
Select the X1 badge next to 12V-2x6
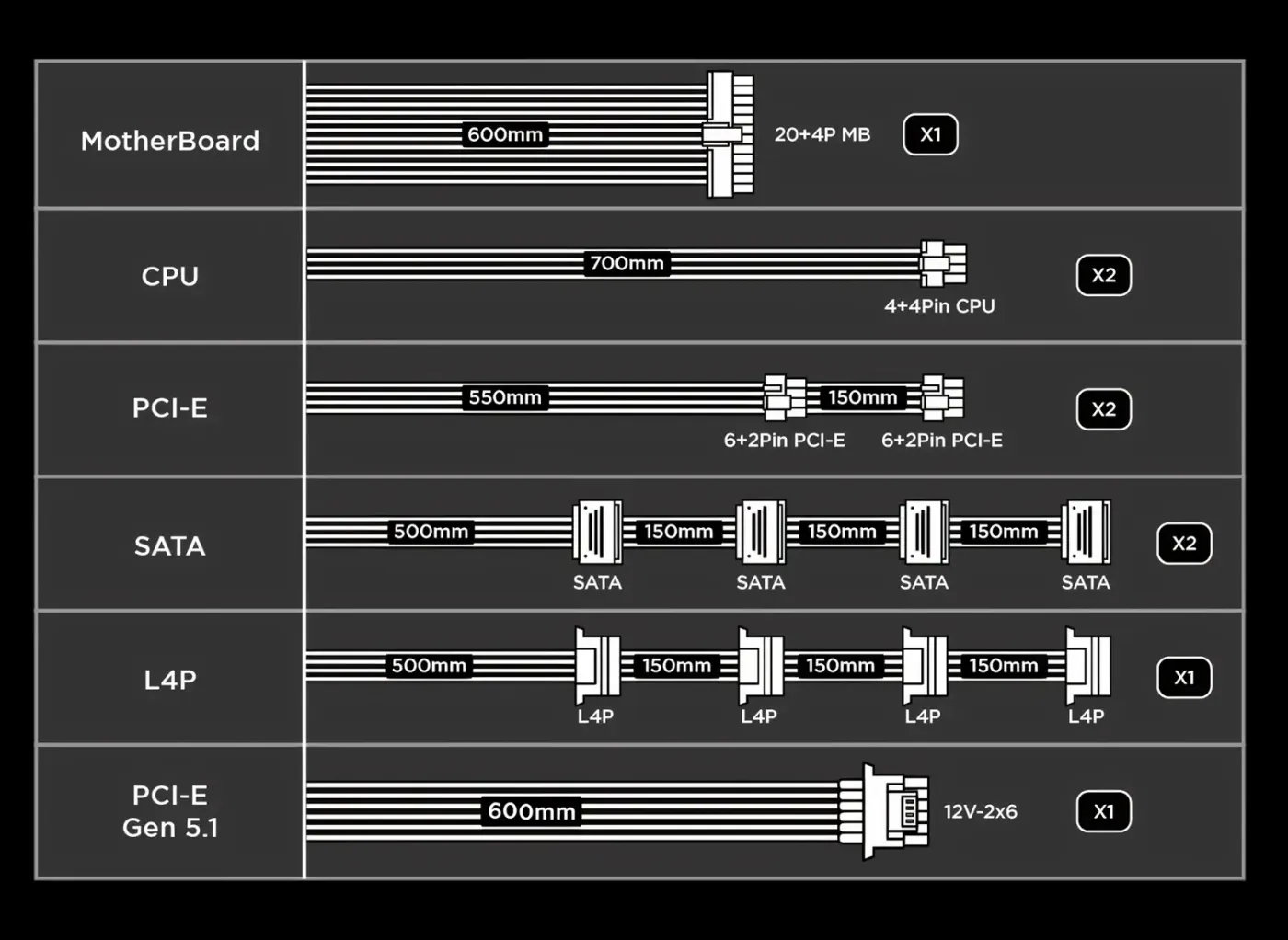[1104, 811]
